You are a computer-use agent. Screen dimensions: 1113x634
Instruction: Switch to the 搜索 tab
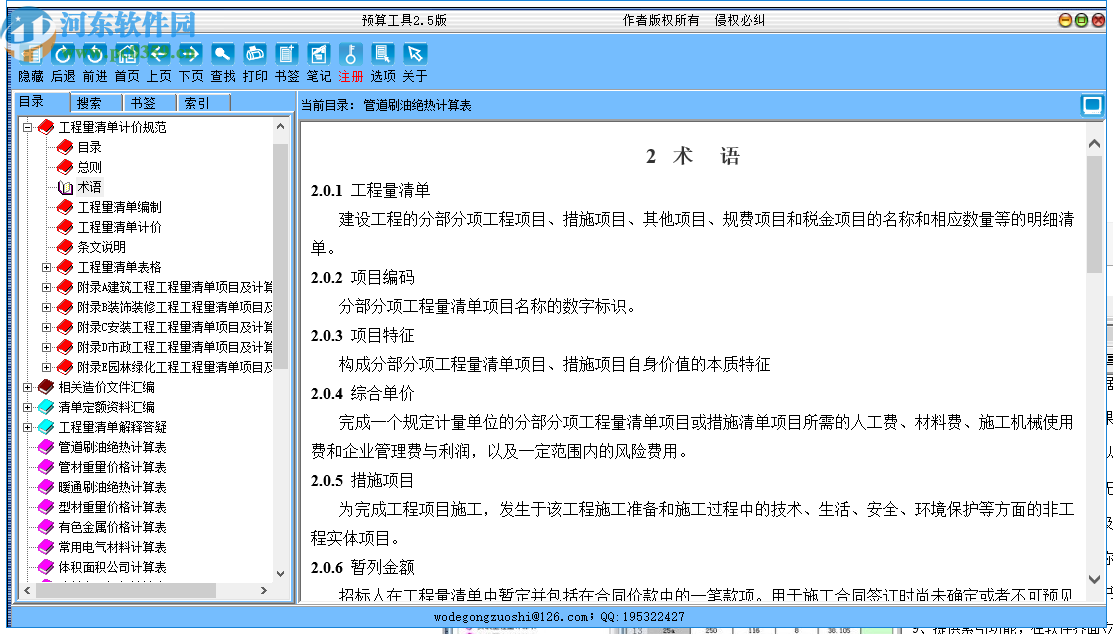pos(96,103)
